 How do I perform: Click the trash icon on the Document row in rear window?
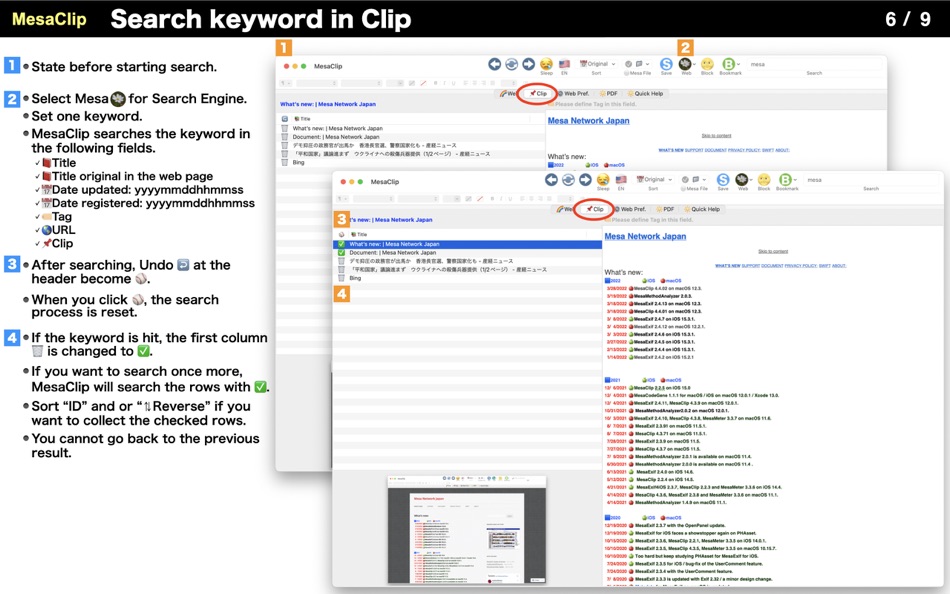click(x=285, y=137)
